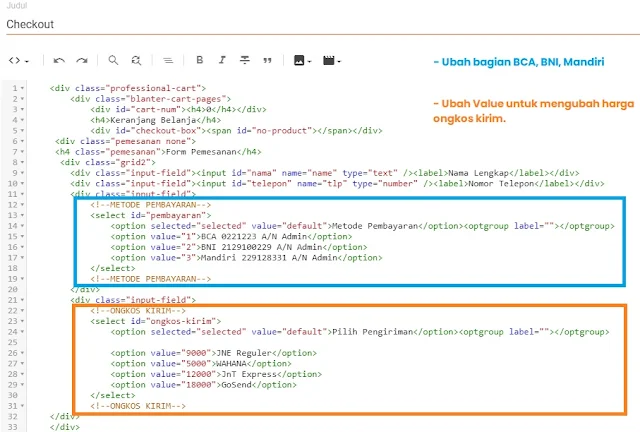The width and height of the screenshot is (640, 432).
Task: Click the Mandiri 229128331 option line
Action: coord(247,258)
